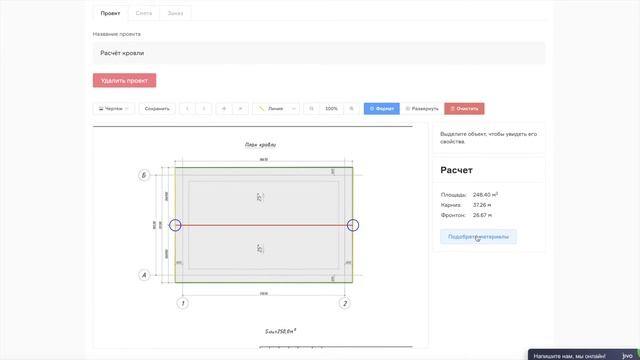Click the blue Формат button
The height and width of the screenshot is (360, 640).
pyautogui.click(x=382, y=109)
